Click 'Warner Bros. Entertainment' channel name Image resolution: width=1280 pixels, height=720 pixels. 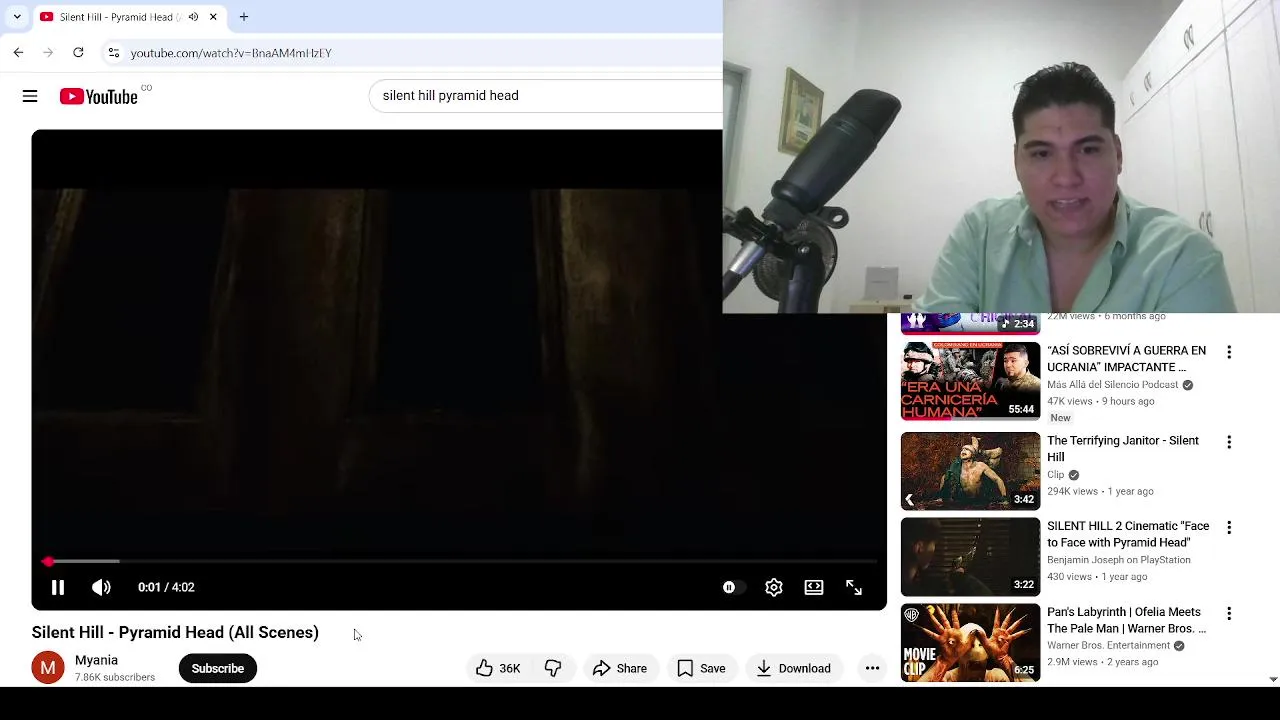1108,646
